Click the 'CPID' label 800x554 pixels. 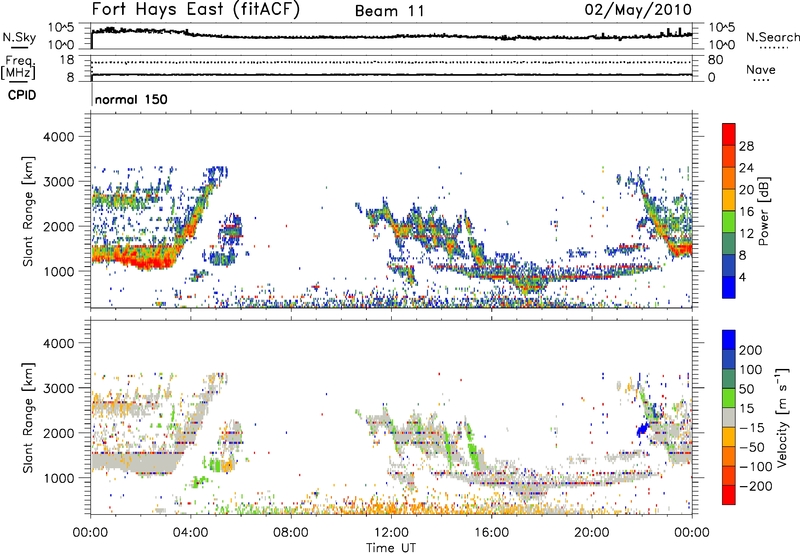coord(22,95)
